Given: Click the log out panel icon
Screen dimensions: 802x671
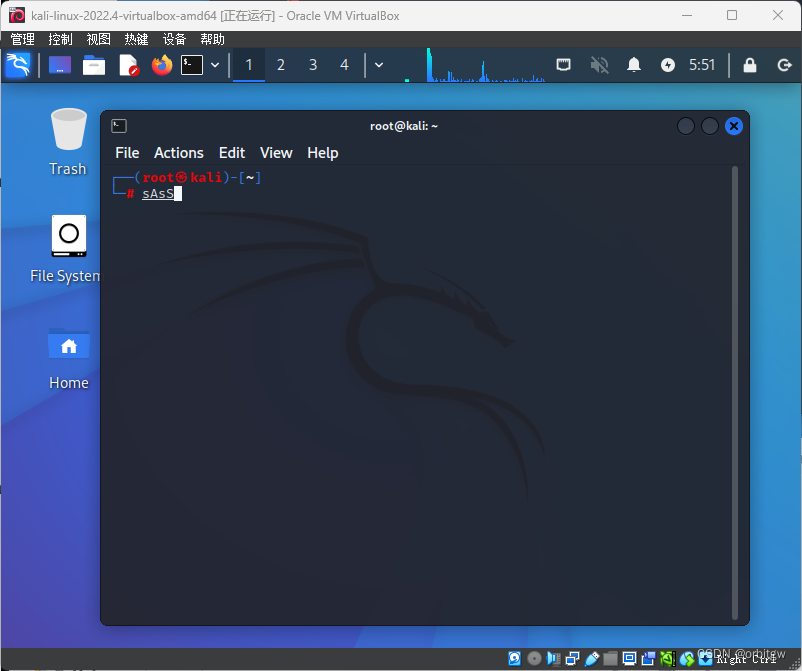Looking at the screenshot, I should click(784, 65).
